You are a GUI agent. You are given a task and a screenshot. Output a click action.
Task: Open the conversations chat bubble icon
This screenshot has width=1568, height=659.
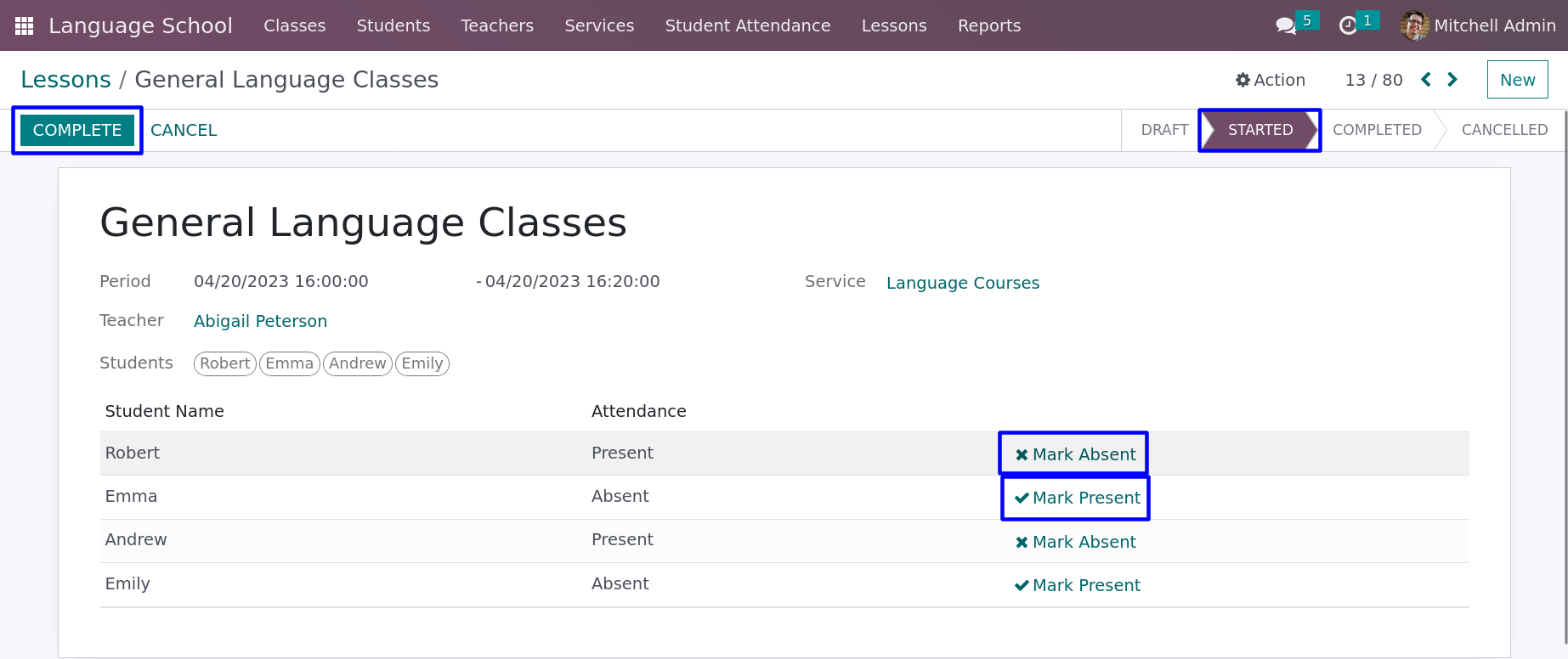click(x=1286, y=25)
